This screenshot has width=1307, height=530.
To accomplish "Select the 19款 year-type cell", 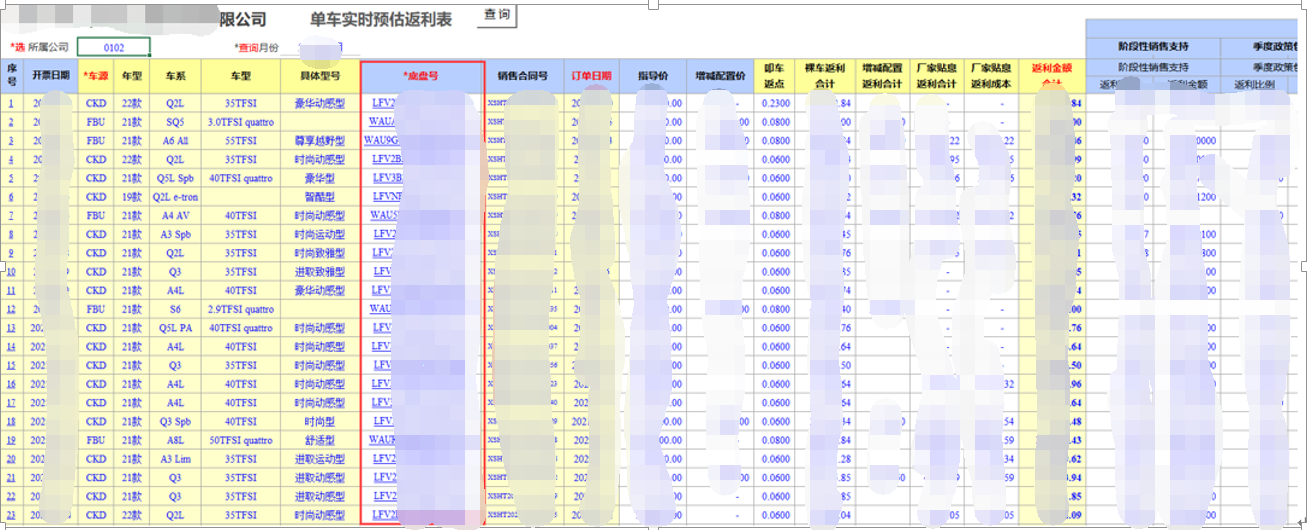I will pyautogui.click(x=132, y=197).
